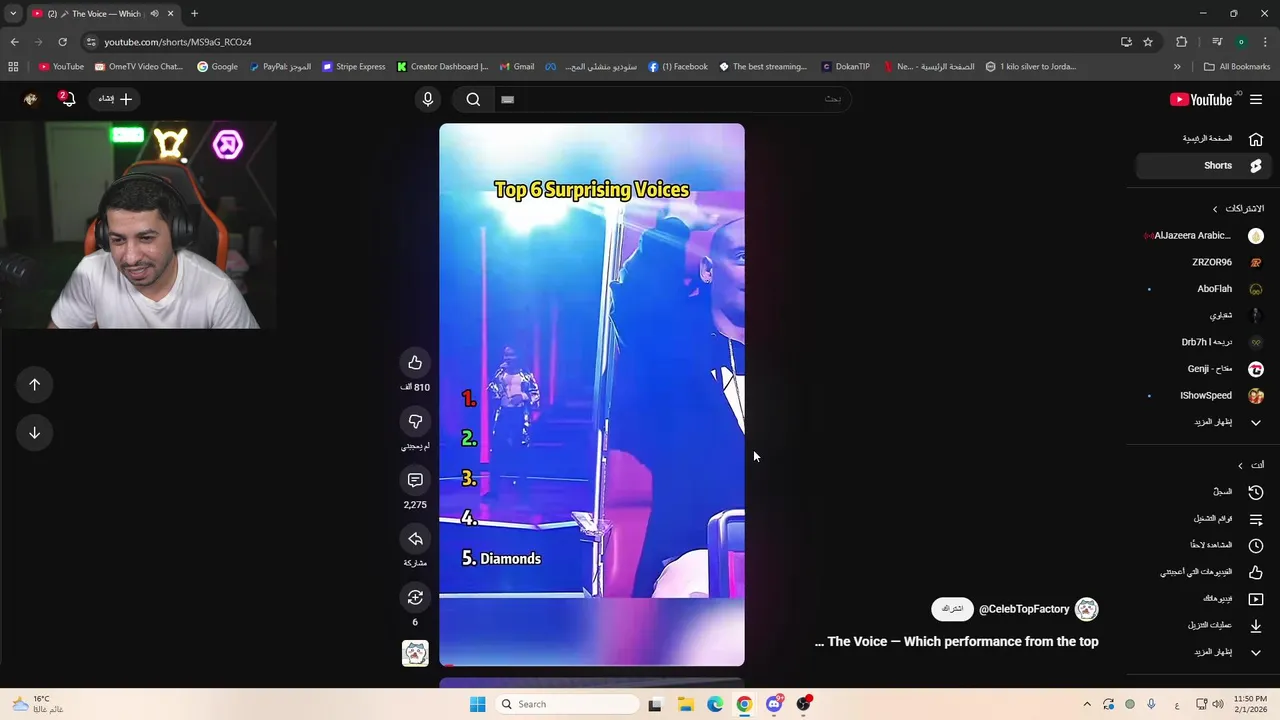Open YouTube notifications bell with 2 badge
This screenshot has width=1280, height=720.
(68, 99)
